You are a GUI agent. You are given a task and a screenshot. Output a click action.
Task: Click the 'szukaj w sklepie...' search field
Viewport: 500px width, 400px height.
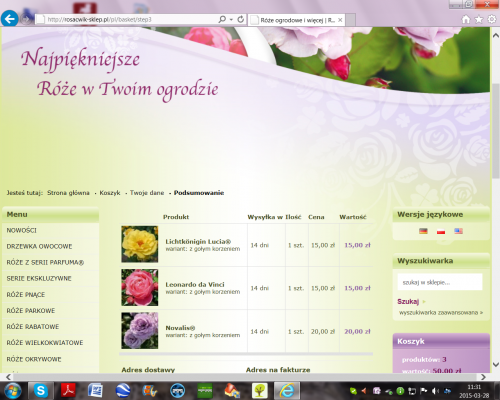pyautogui.click(x=440, y=282)
